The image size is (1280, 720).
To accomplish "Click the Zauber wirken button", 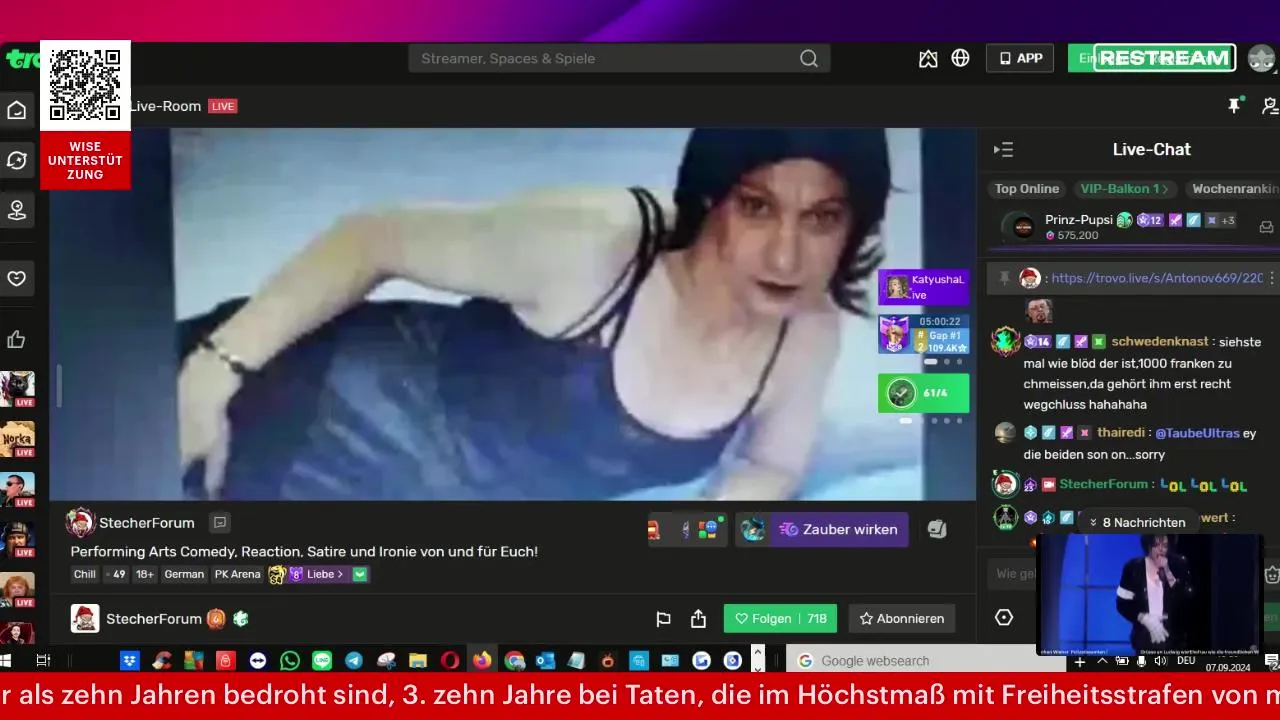I will pos(839,529).
